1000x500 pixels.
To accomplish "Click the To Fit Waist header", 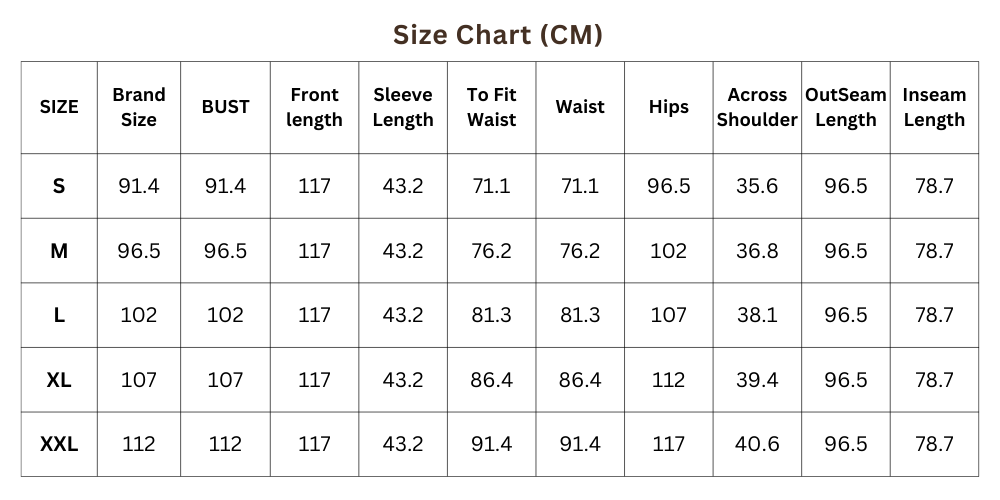I will coord(491,107).
